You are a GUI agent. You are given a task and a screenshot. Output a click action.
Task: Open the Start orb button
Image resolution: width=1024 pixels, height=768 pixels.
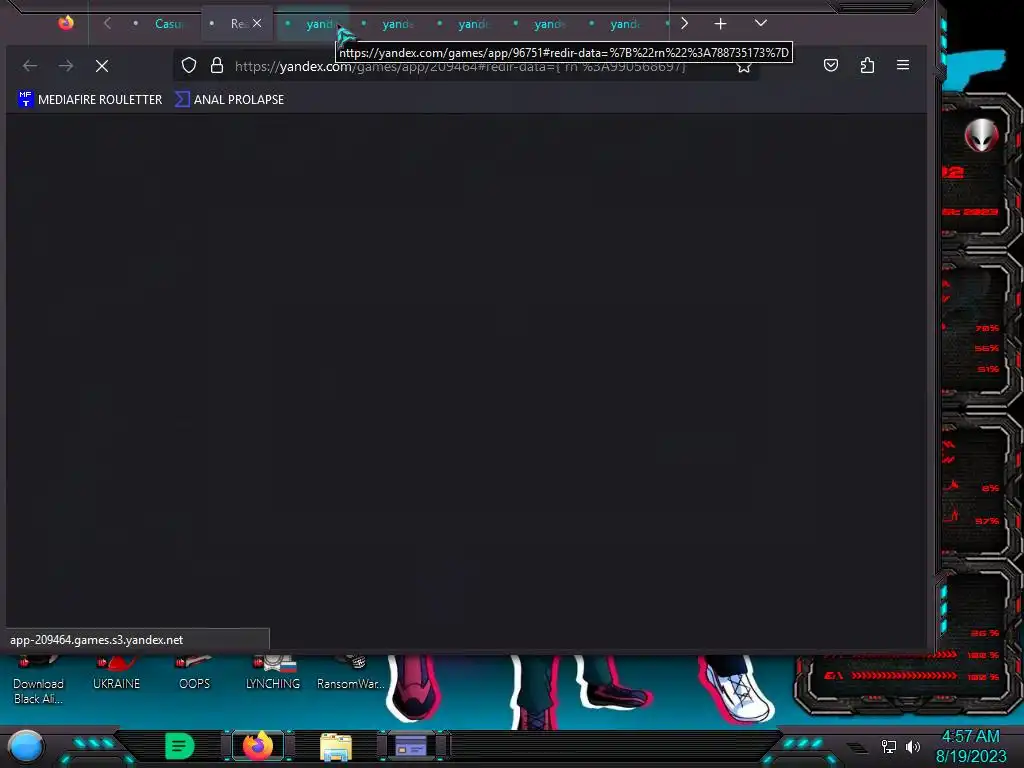pos(26,746)
